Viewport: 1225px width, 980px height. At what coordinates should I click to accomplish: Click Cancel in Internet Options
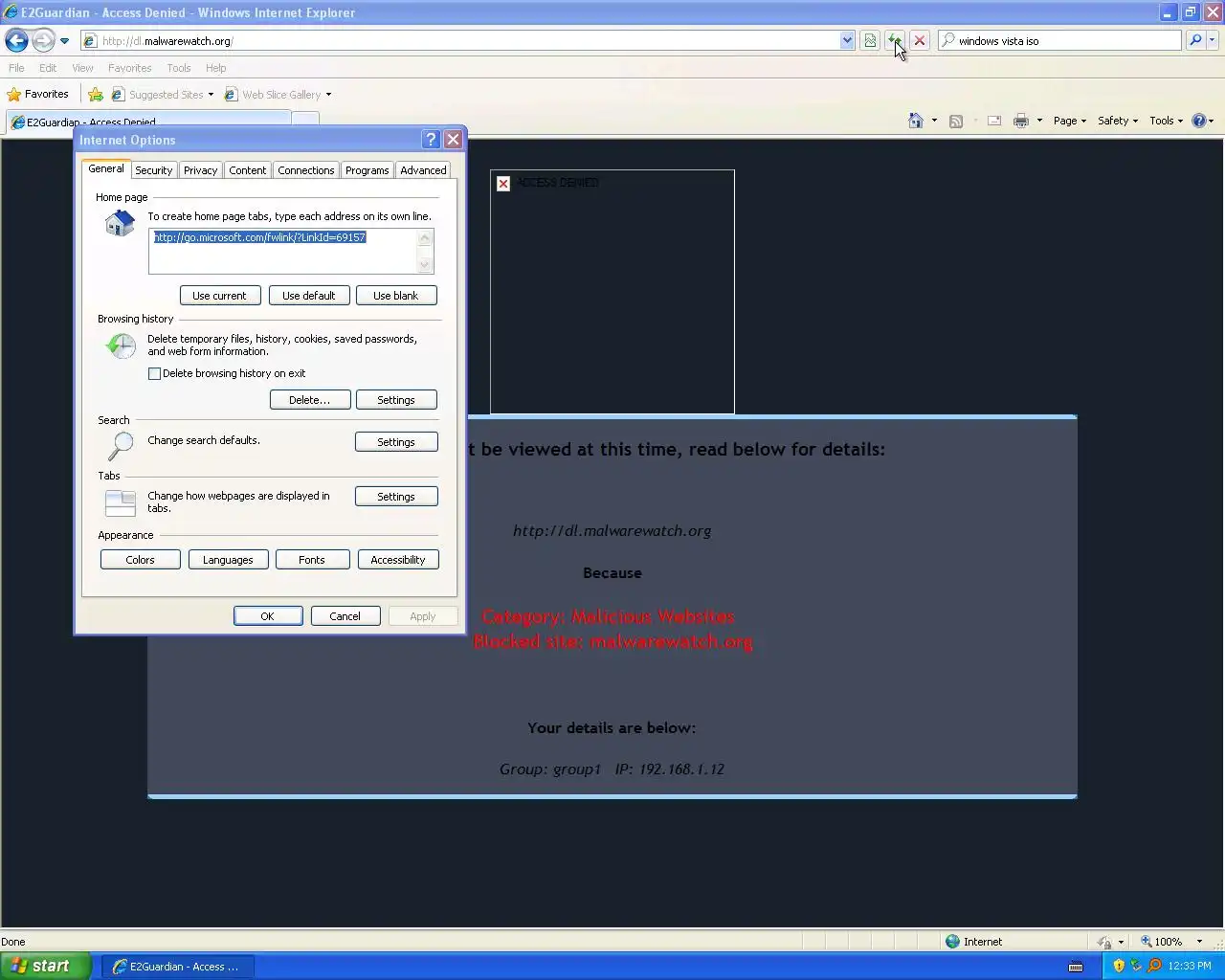(345, 616)
